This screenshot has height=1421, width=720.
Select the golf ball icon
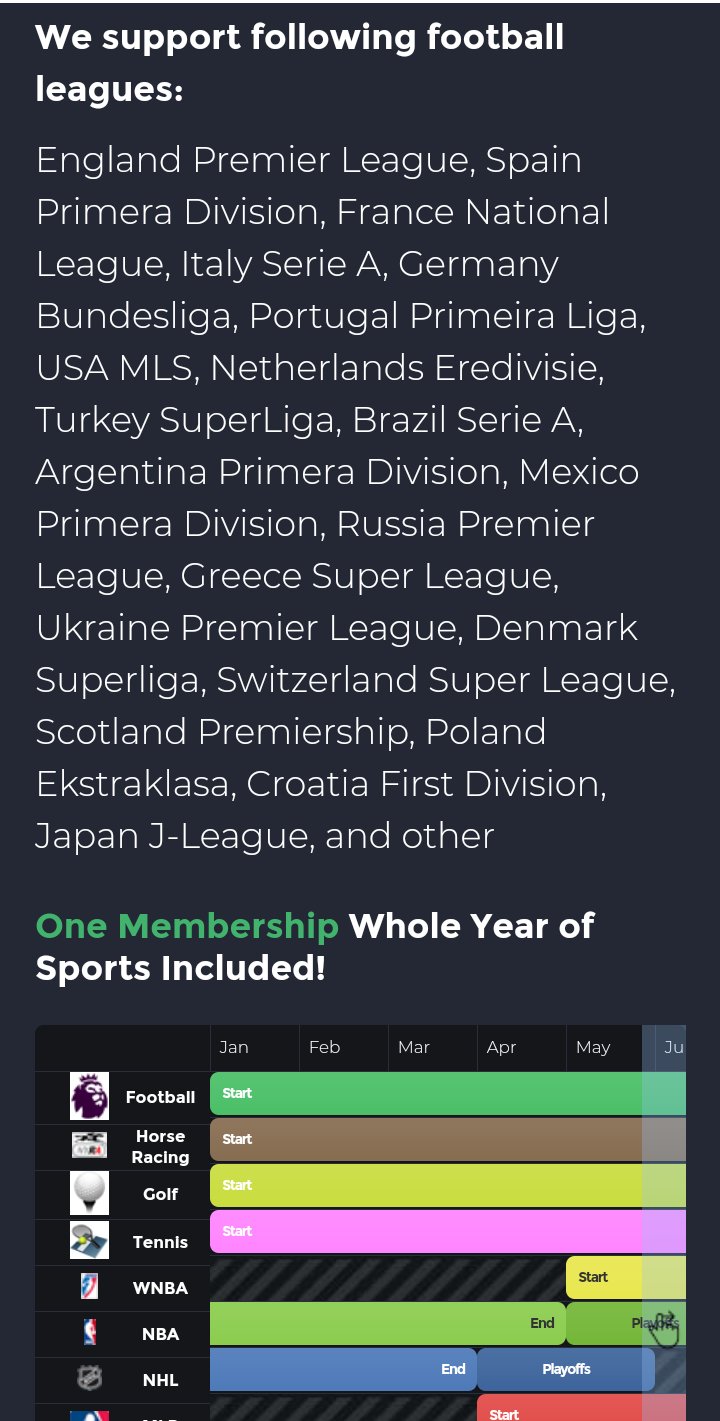coord(89,1193)
